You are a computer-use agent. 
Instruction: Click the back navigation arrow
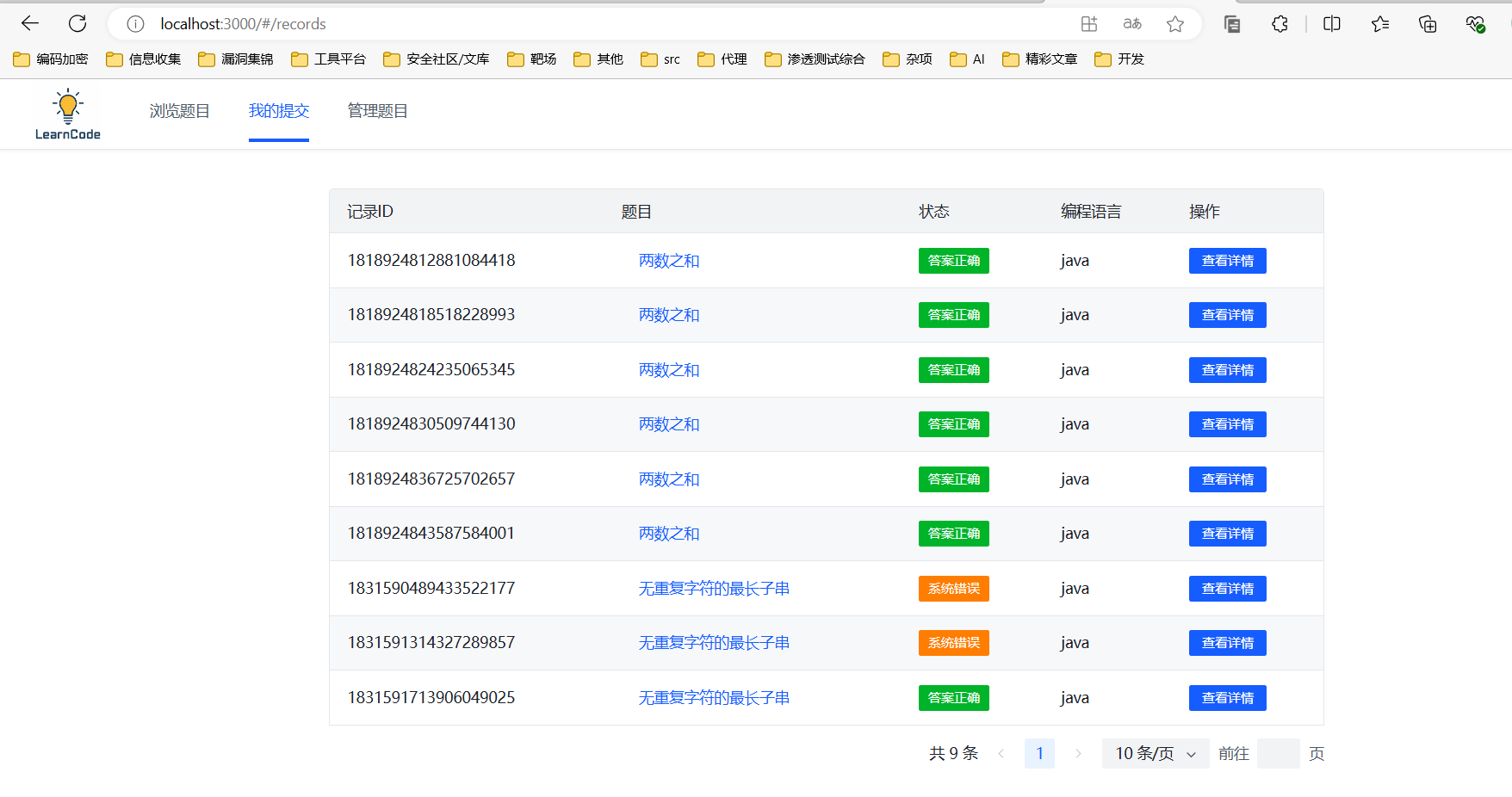coord(30,23)
